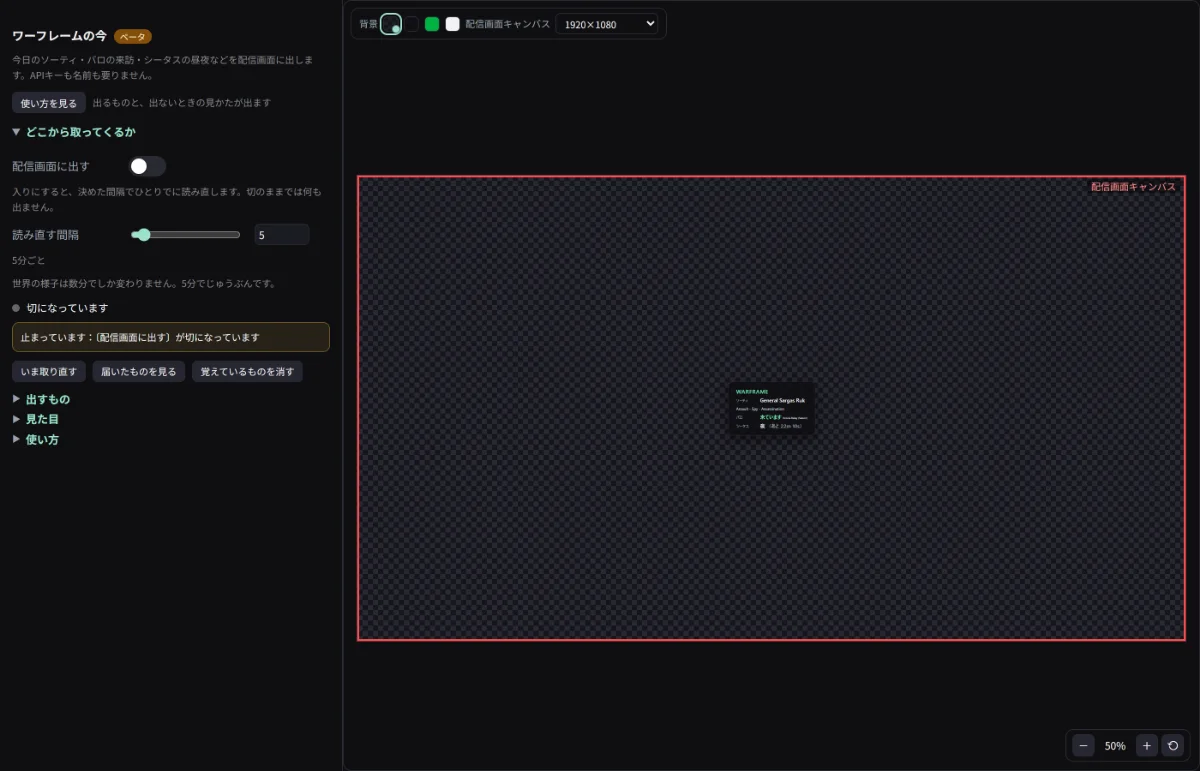Open the 1920×1080 canvas size dropdown
The image size is (1200, 771).
coord(607,24)
